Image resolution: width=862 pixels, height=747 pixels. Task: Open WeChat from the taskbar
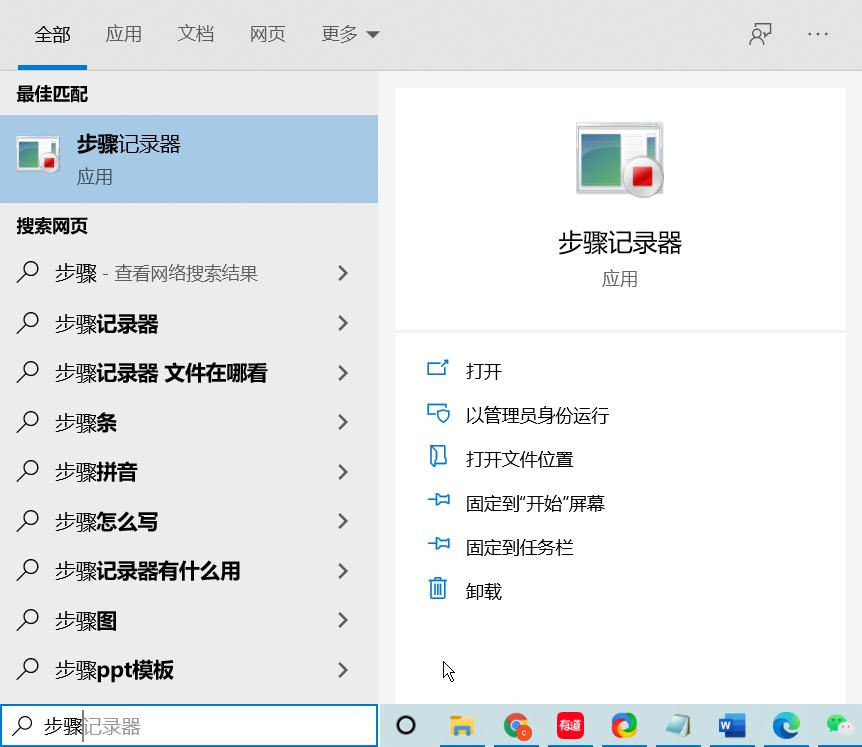pyautogui.click(x=839, y=726)
